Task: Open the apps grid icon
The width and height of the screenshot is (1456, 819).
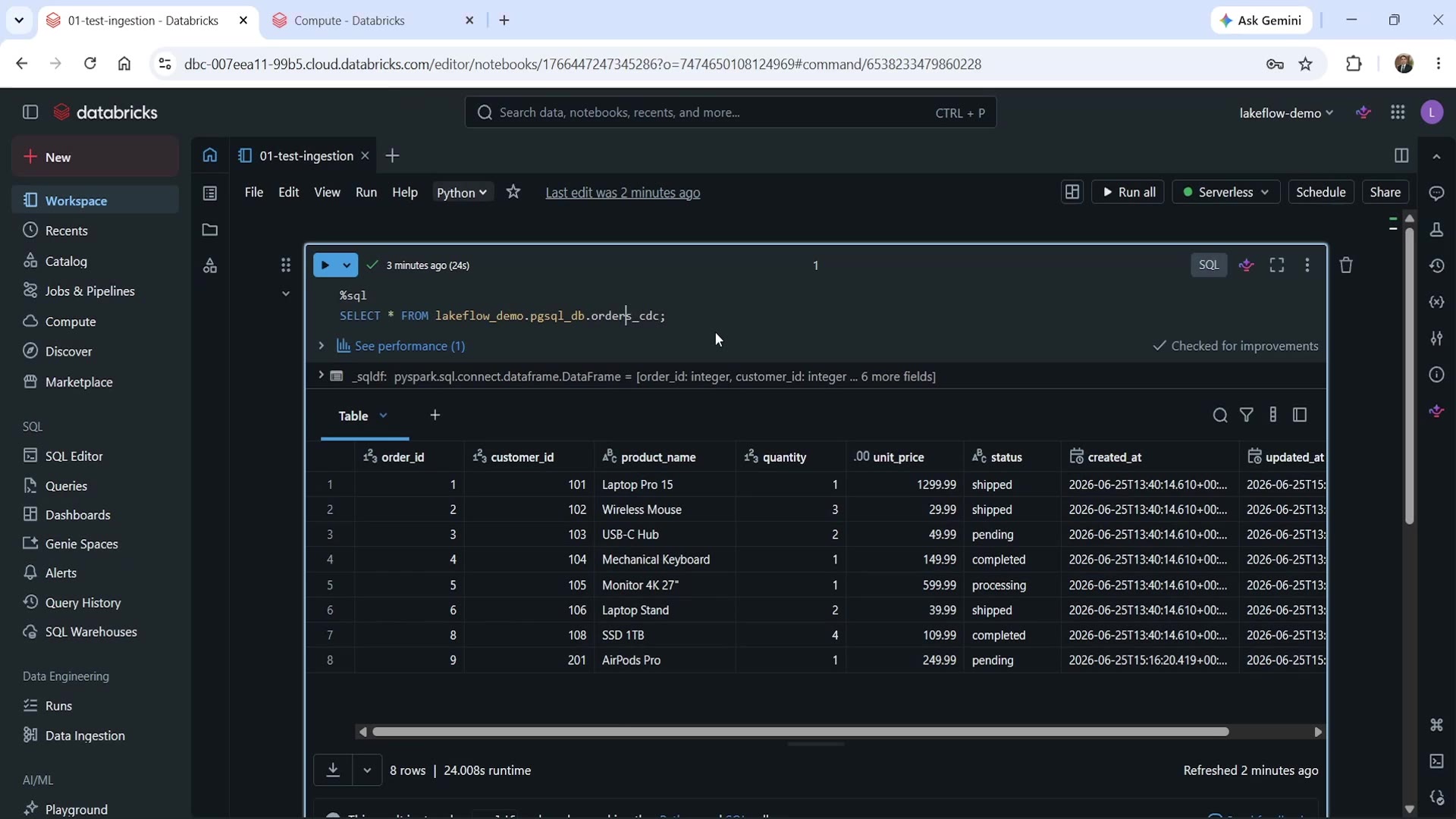Action: coord(1398,112)
